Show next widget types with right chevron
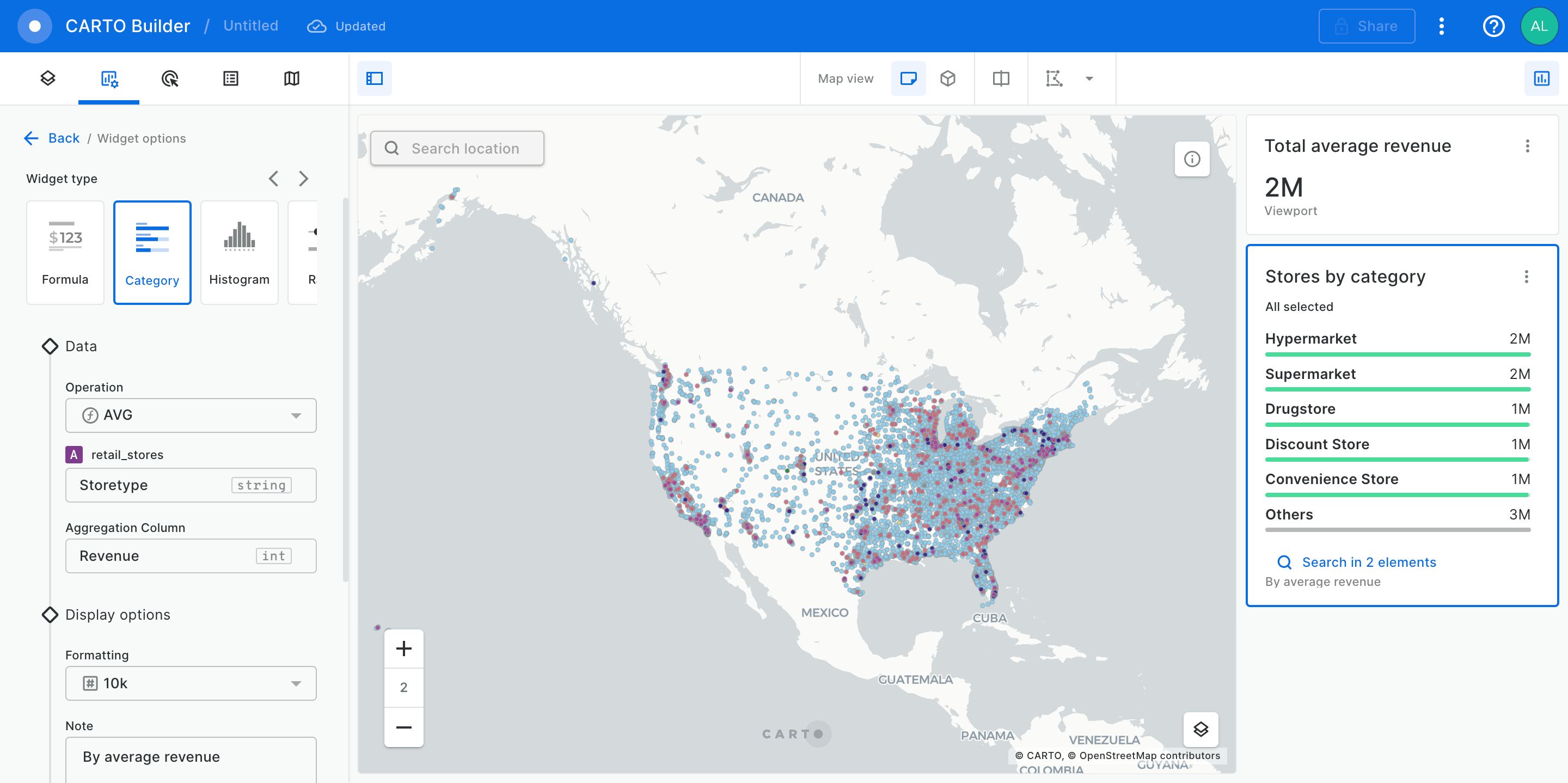 (x=303, y=179)
